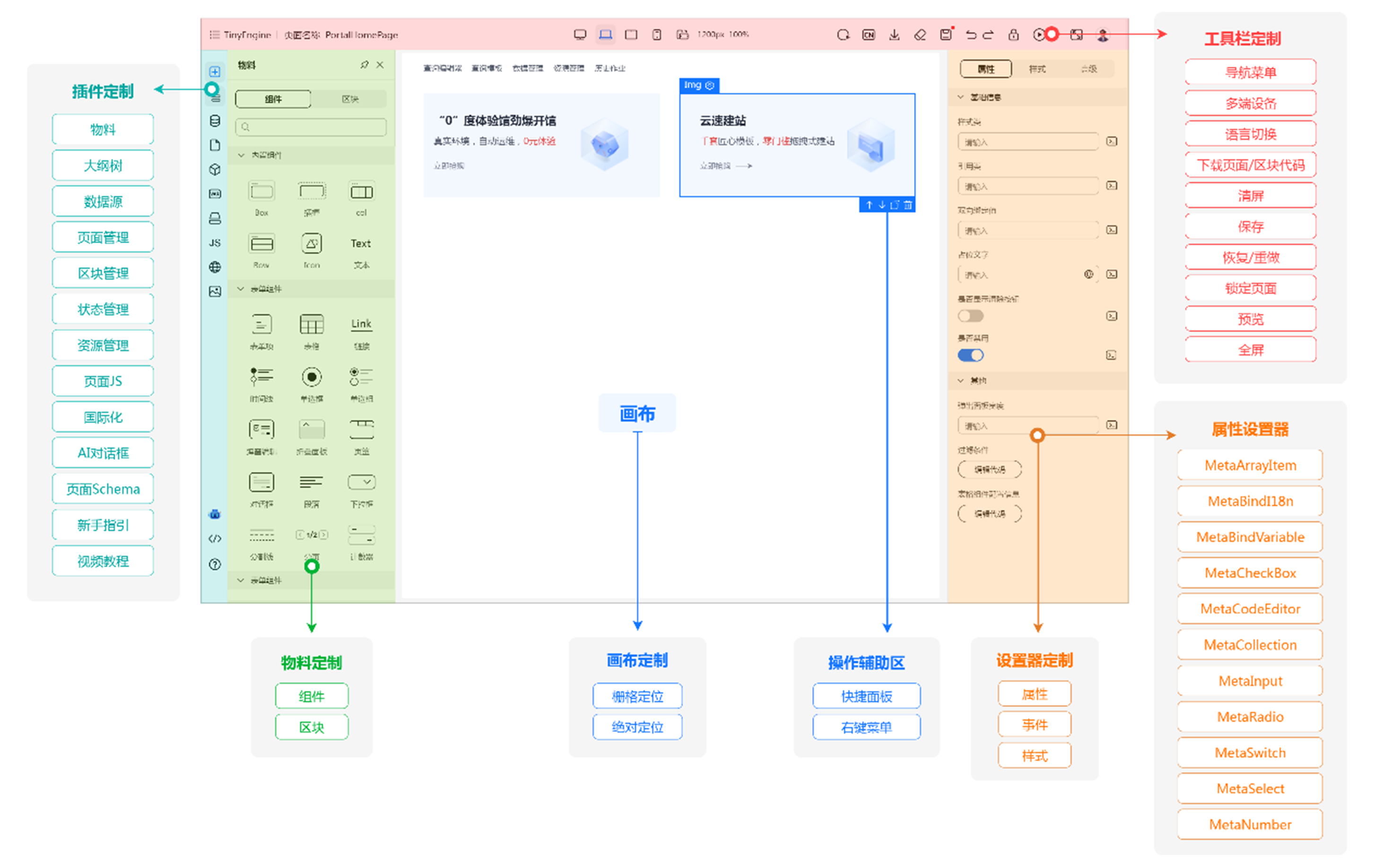Click the component search input field
Image resolution: width=1375 pixels, height=868 pixels.
click(311, 127)
